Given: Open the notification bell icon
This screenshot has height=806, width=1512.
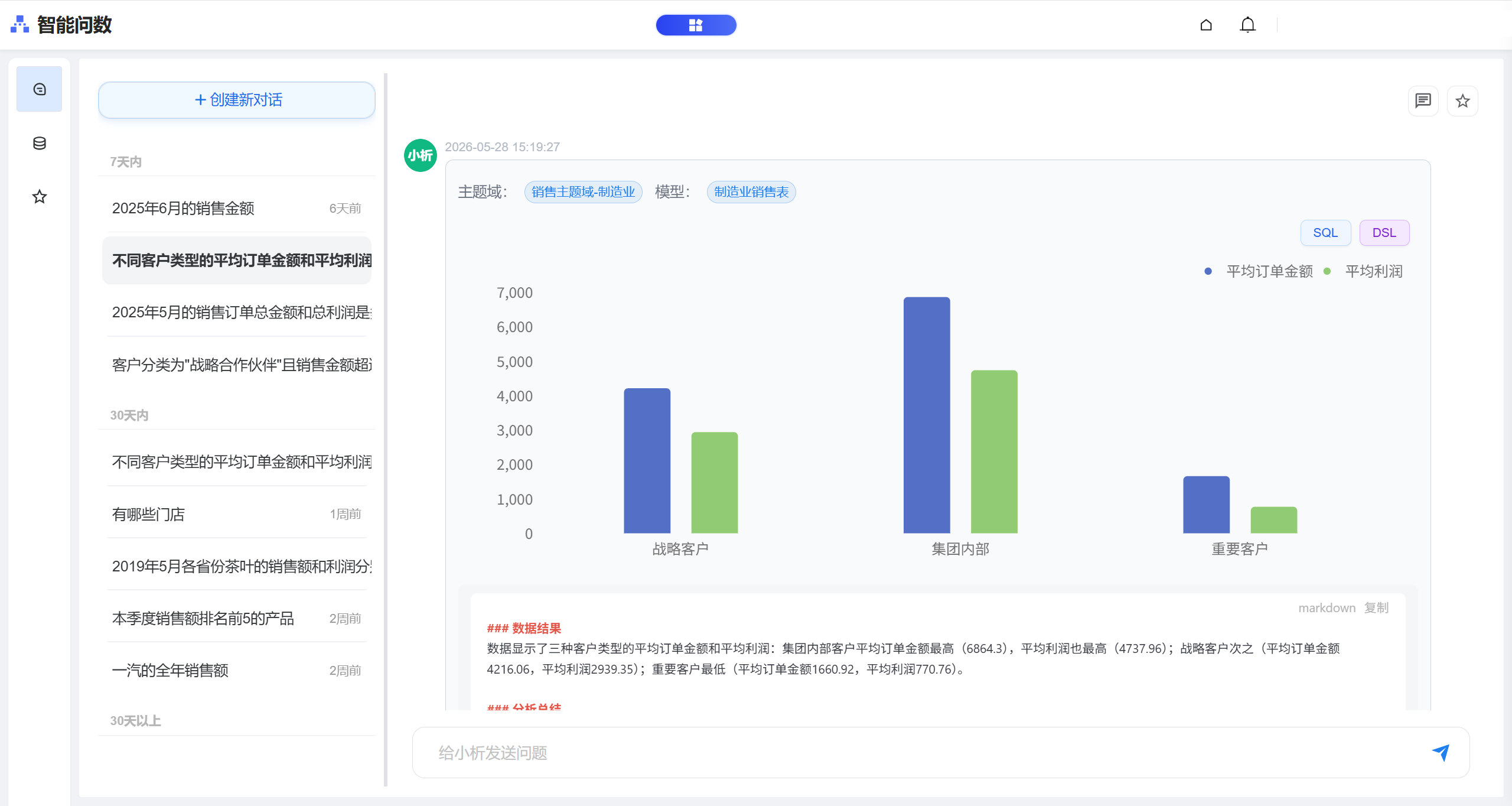Looking at the screenshot, I should click(x=1247, y=25).
